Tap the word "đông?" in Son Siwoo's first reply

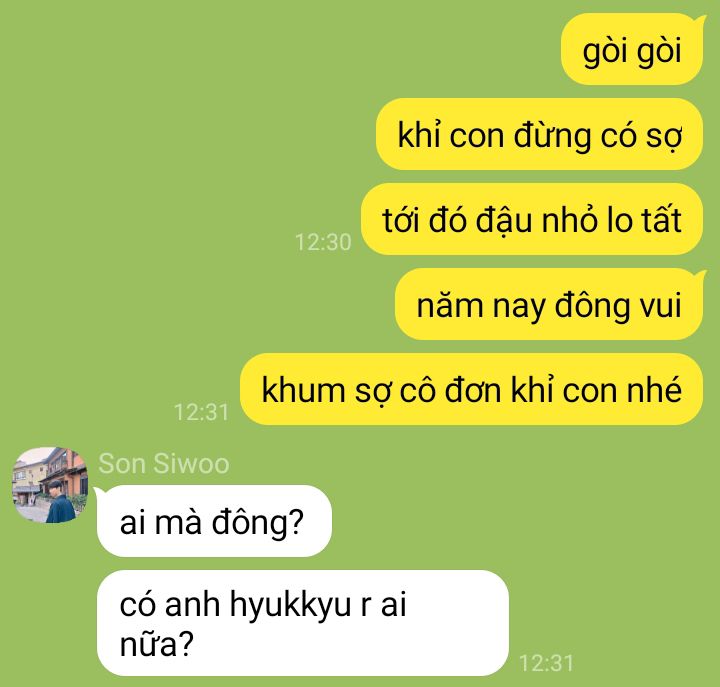[258, 522]
